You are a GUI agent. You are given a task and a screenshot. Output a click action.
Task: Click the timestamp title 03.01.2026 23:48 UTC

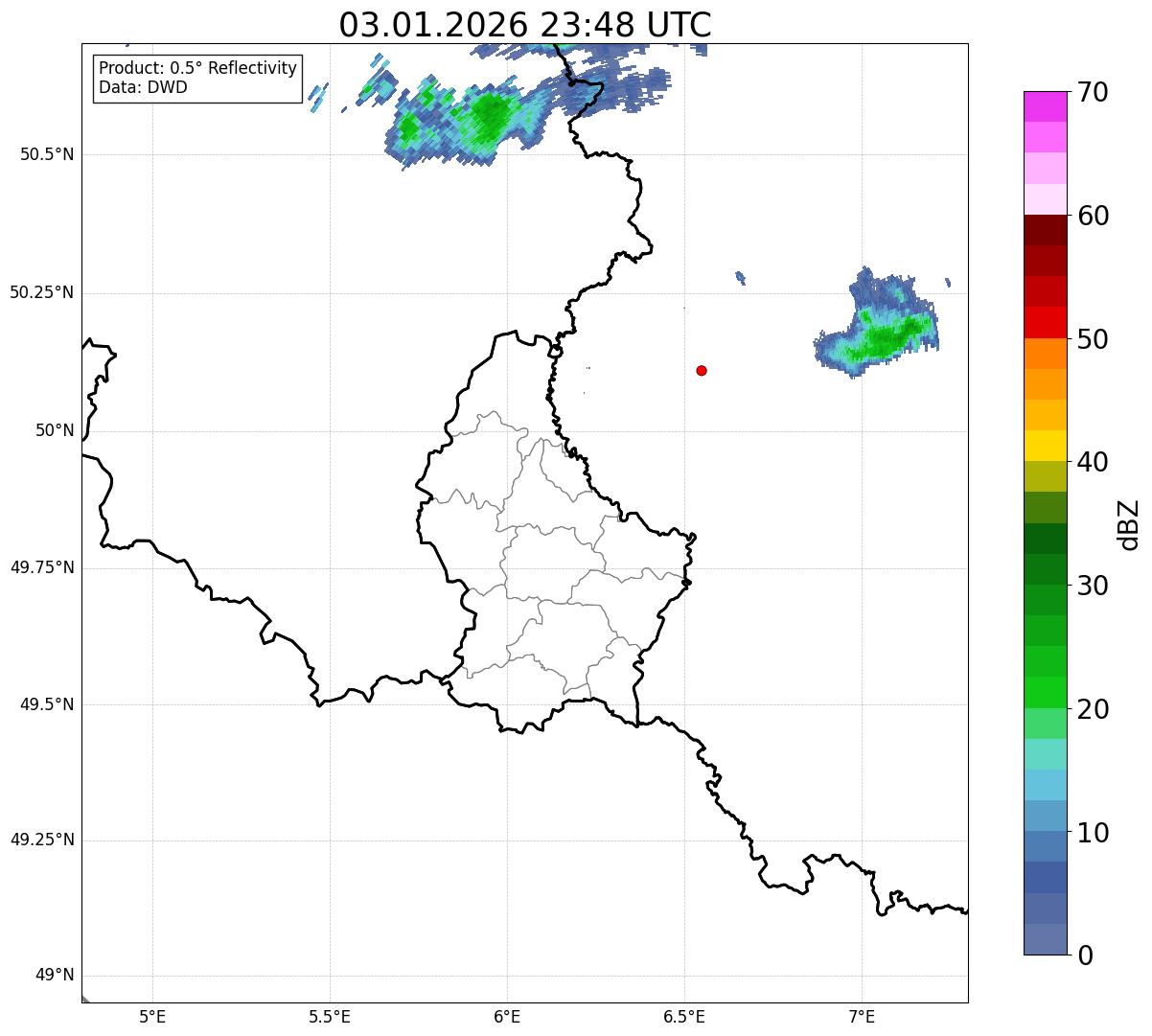pos(525,25)
